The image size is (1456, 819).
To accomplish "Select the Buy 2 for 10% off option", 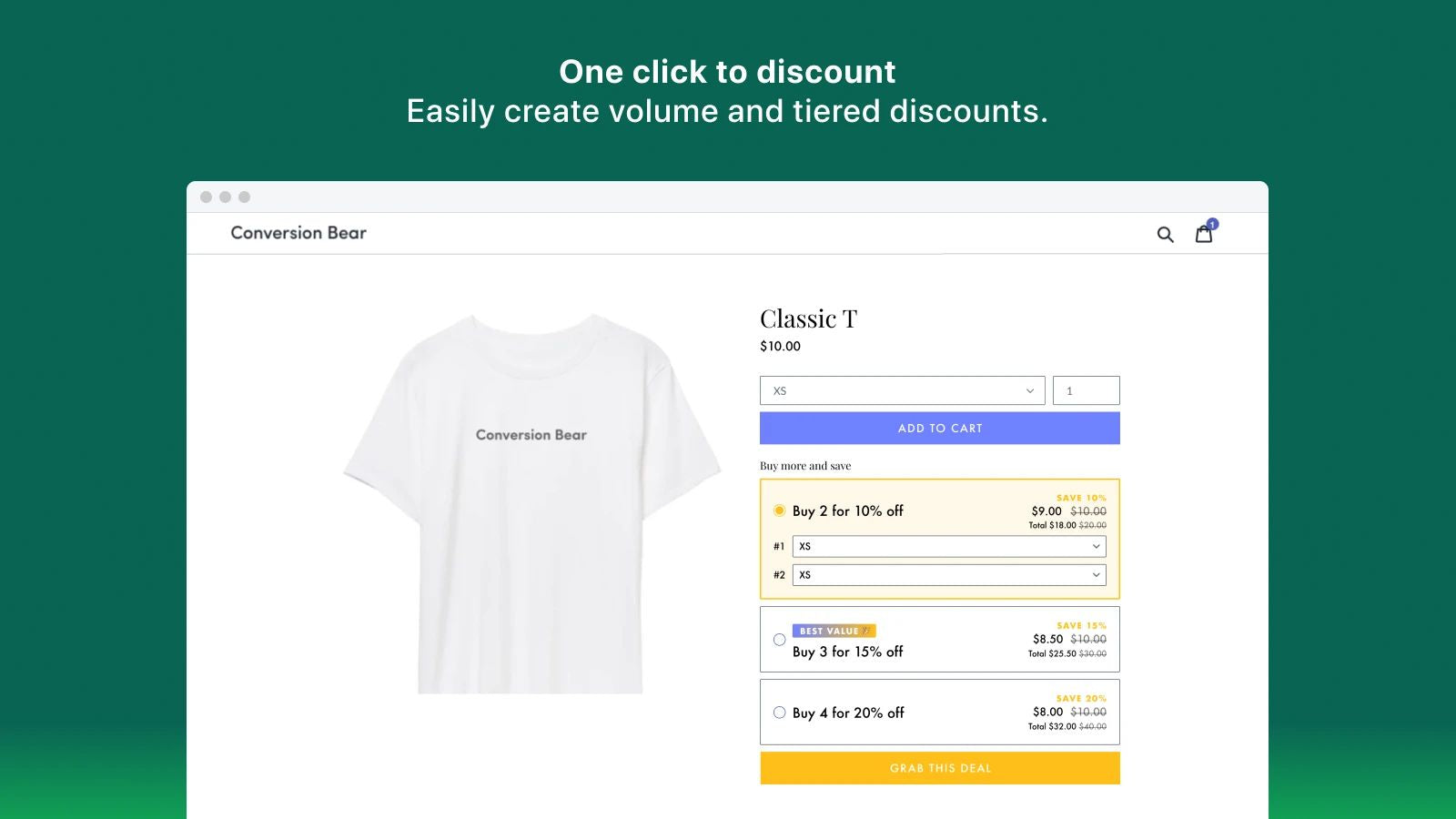I will (x=780, y=511).
